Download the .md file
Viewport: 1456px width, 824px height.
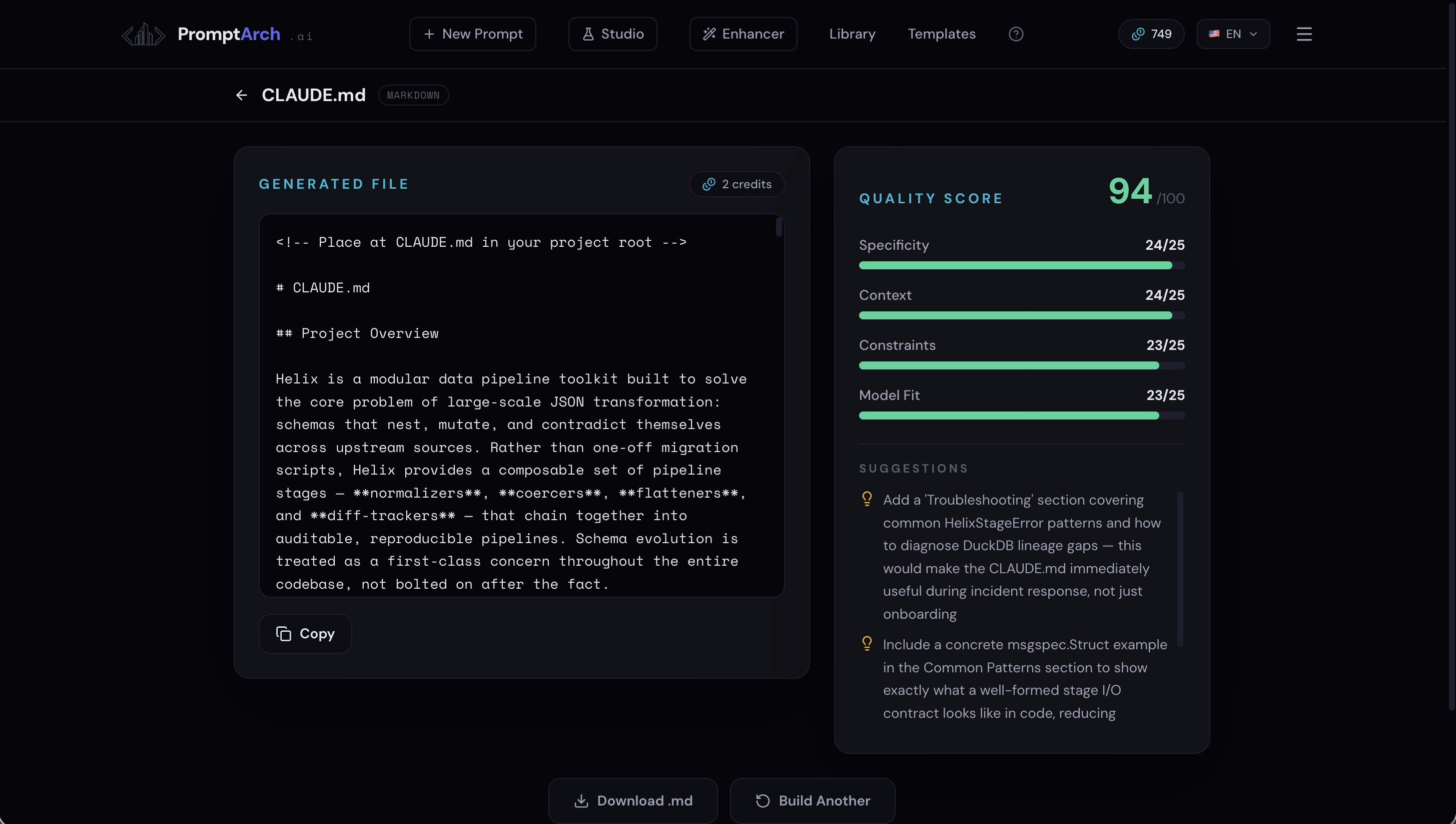[x=632, y=801]
